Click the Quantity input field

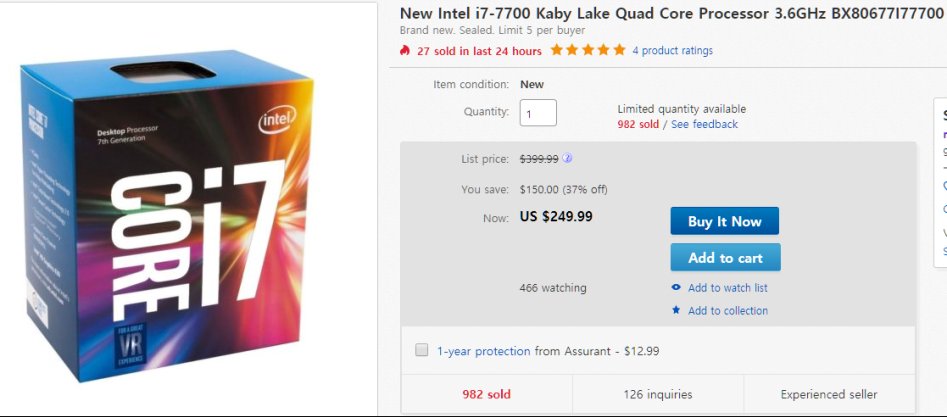538,113
